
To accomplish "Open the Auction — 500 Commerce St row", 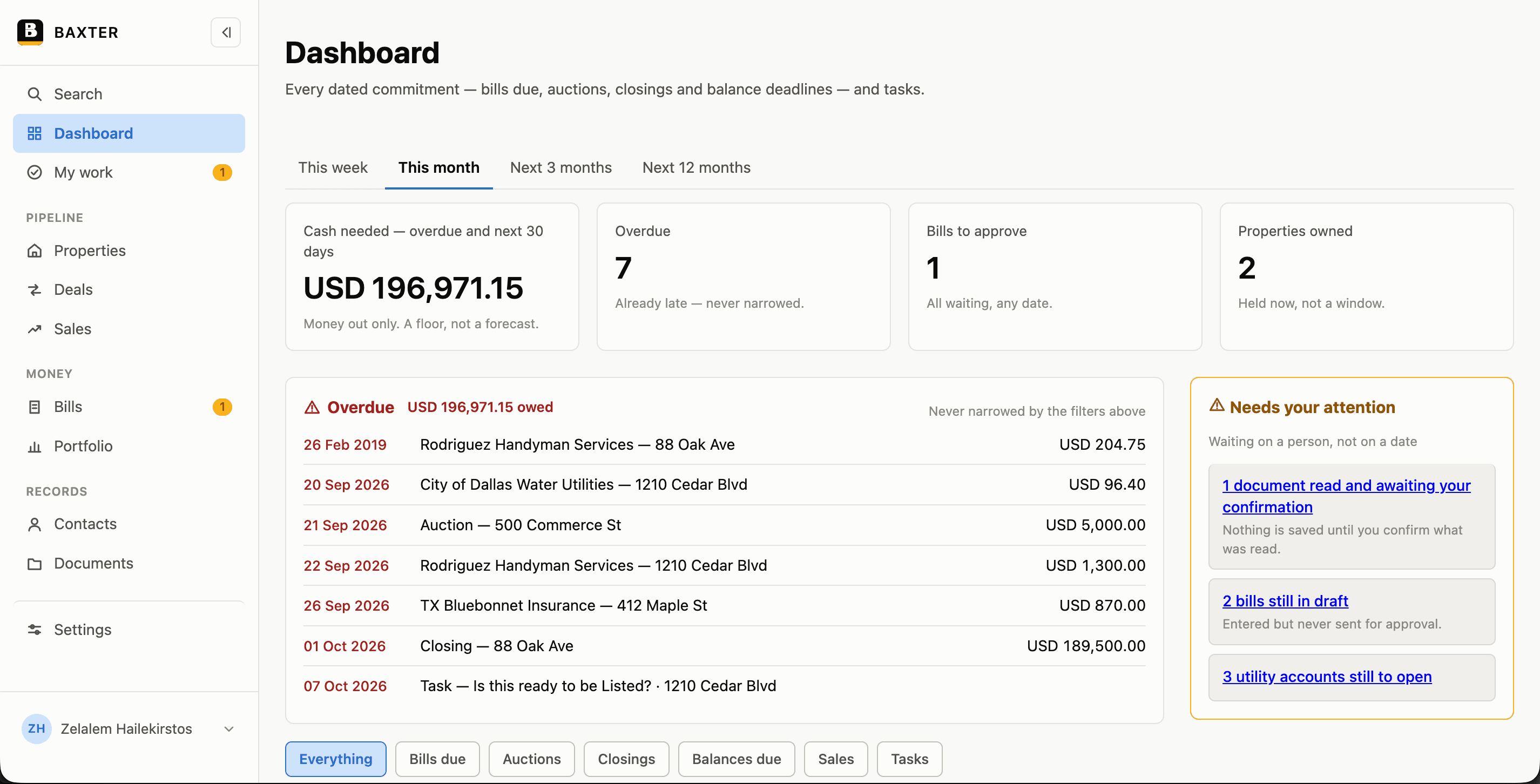I will coord(724,524).
